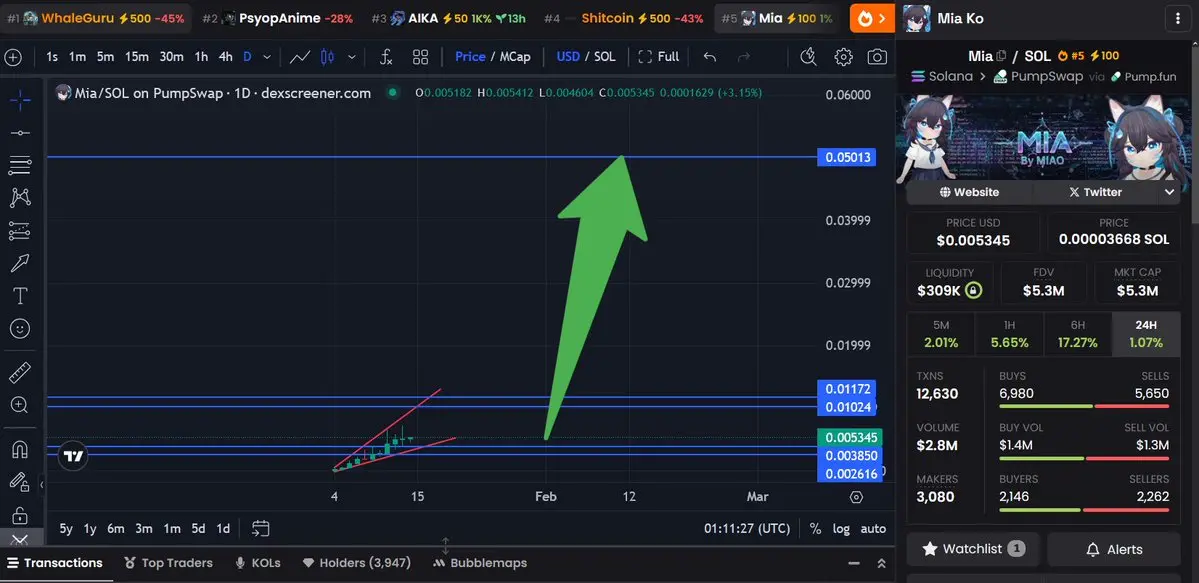Open the chart layout grid selector
The width and height of the screenshot is (1199, 583).
420,57
